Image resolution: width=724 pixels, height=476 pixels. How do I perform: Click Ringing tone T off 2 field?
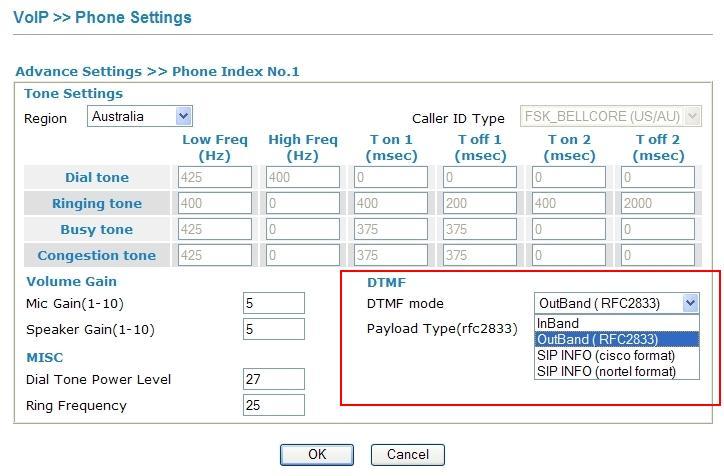658,203
